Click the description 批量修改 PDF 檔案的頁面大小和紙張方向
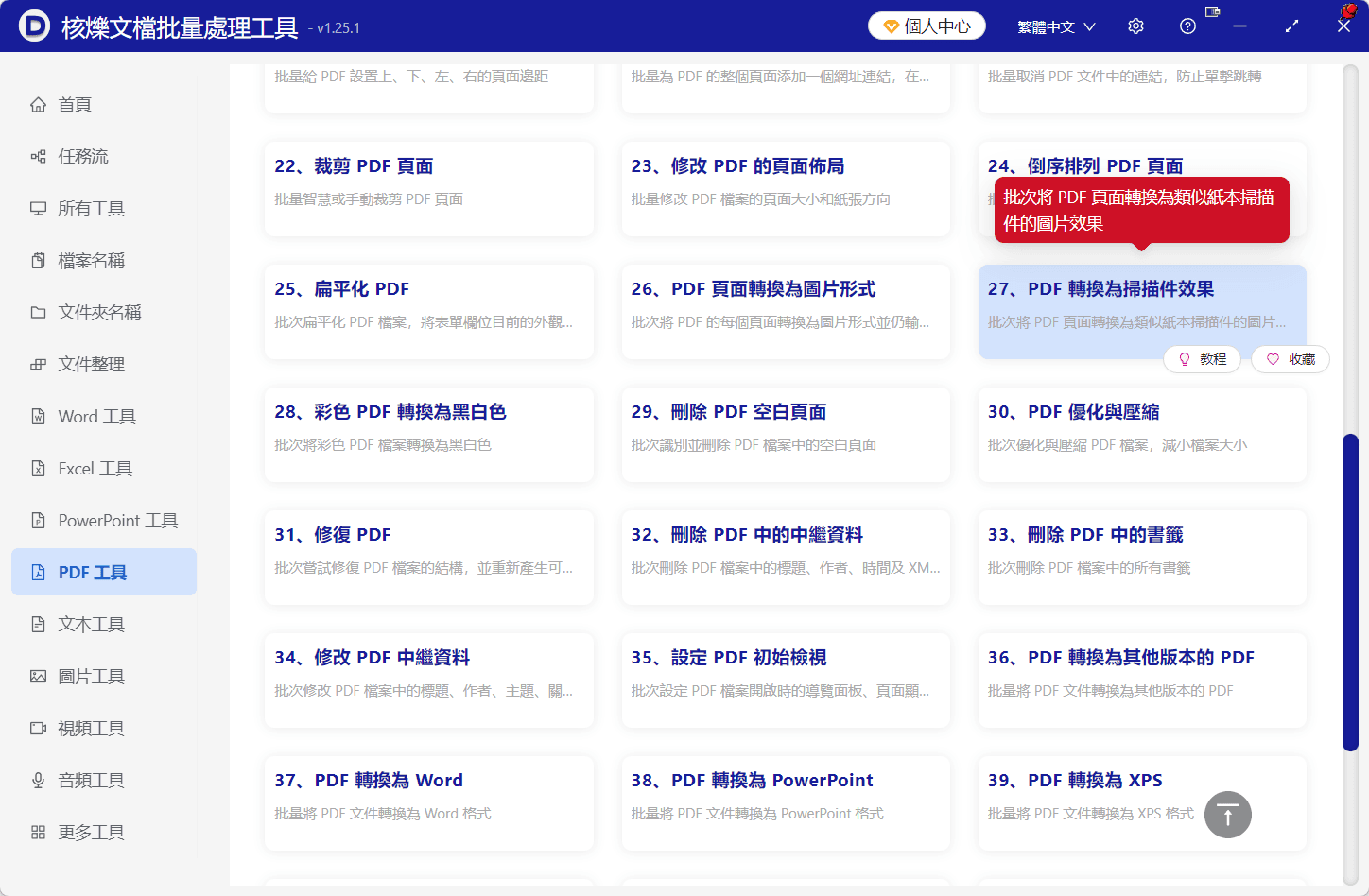The height and width of the screenshot is (896, 1369). tap(761, 199)
